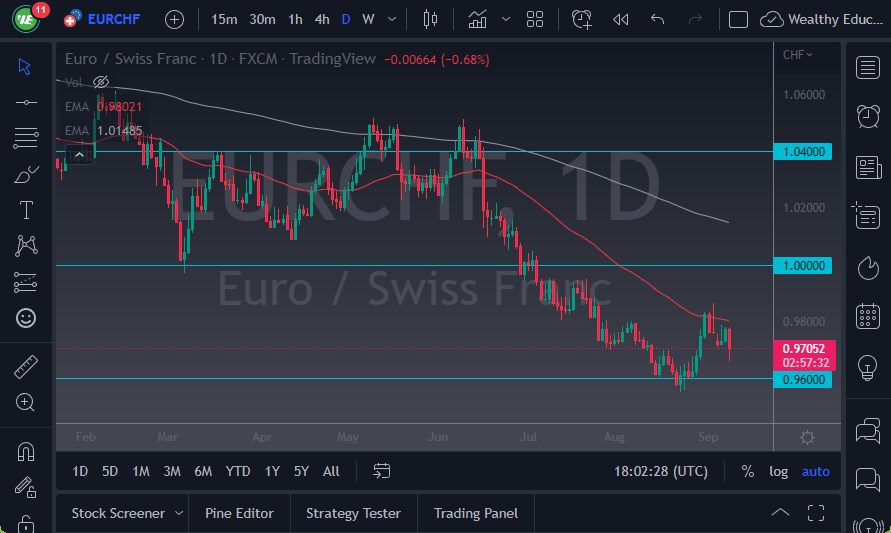Set range to 3M
This screenshot has width=891, height=533.
point(172,471)
